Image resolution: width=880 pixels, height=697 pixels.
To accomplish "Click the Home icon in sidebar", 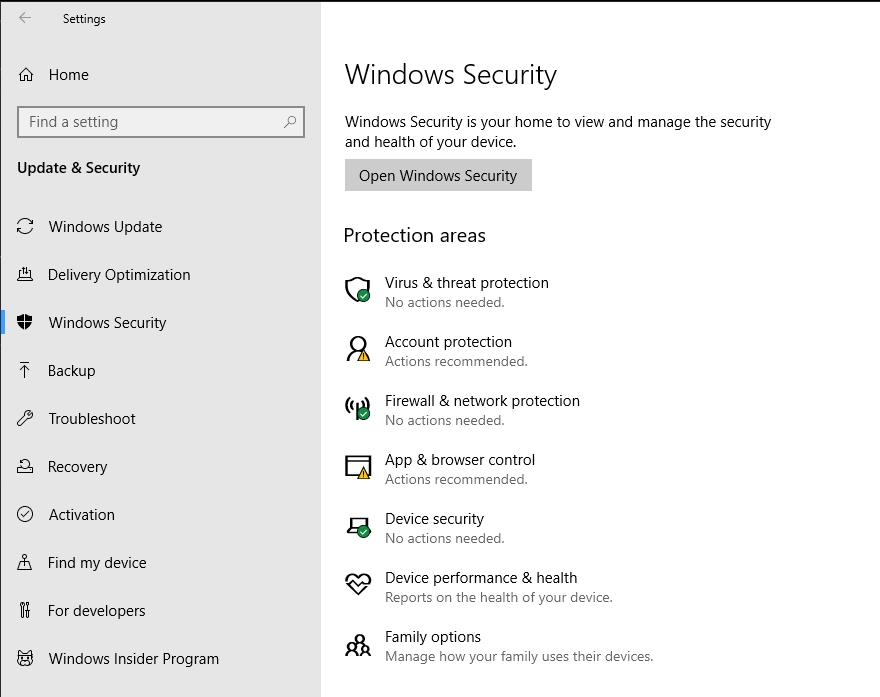I will point(26,75).
